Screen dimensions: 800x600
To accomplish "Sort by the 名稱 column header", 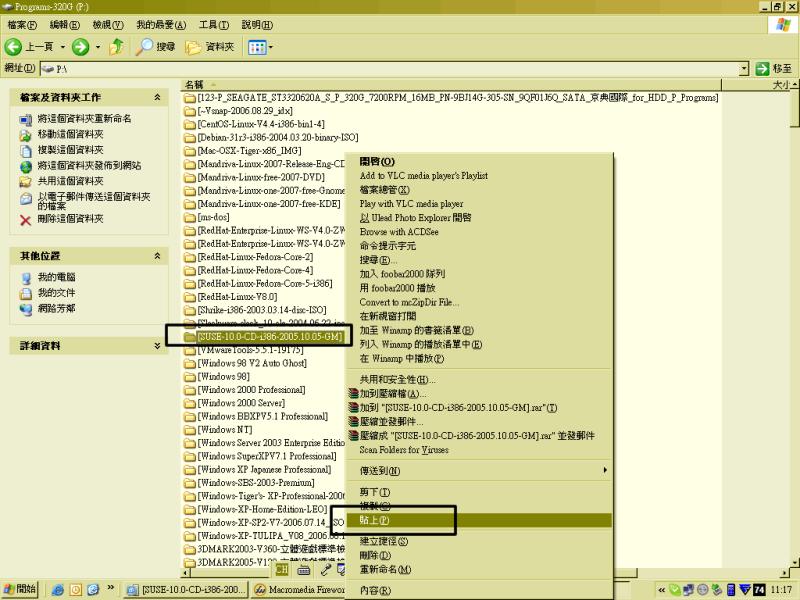I will [x=451, y=85].
